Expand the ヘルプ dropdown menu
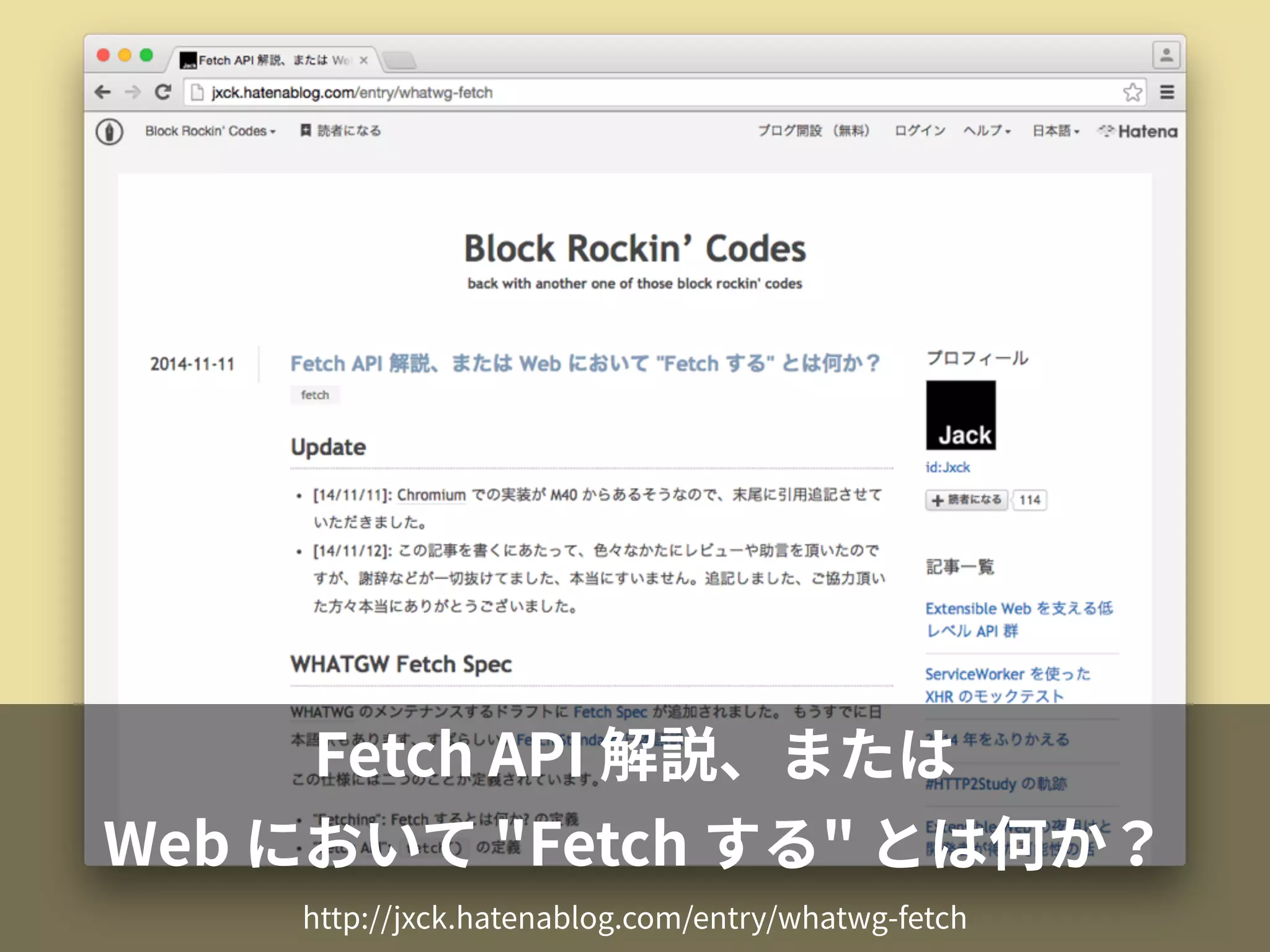 coord(987,131)
